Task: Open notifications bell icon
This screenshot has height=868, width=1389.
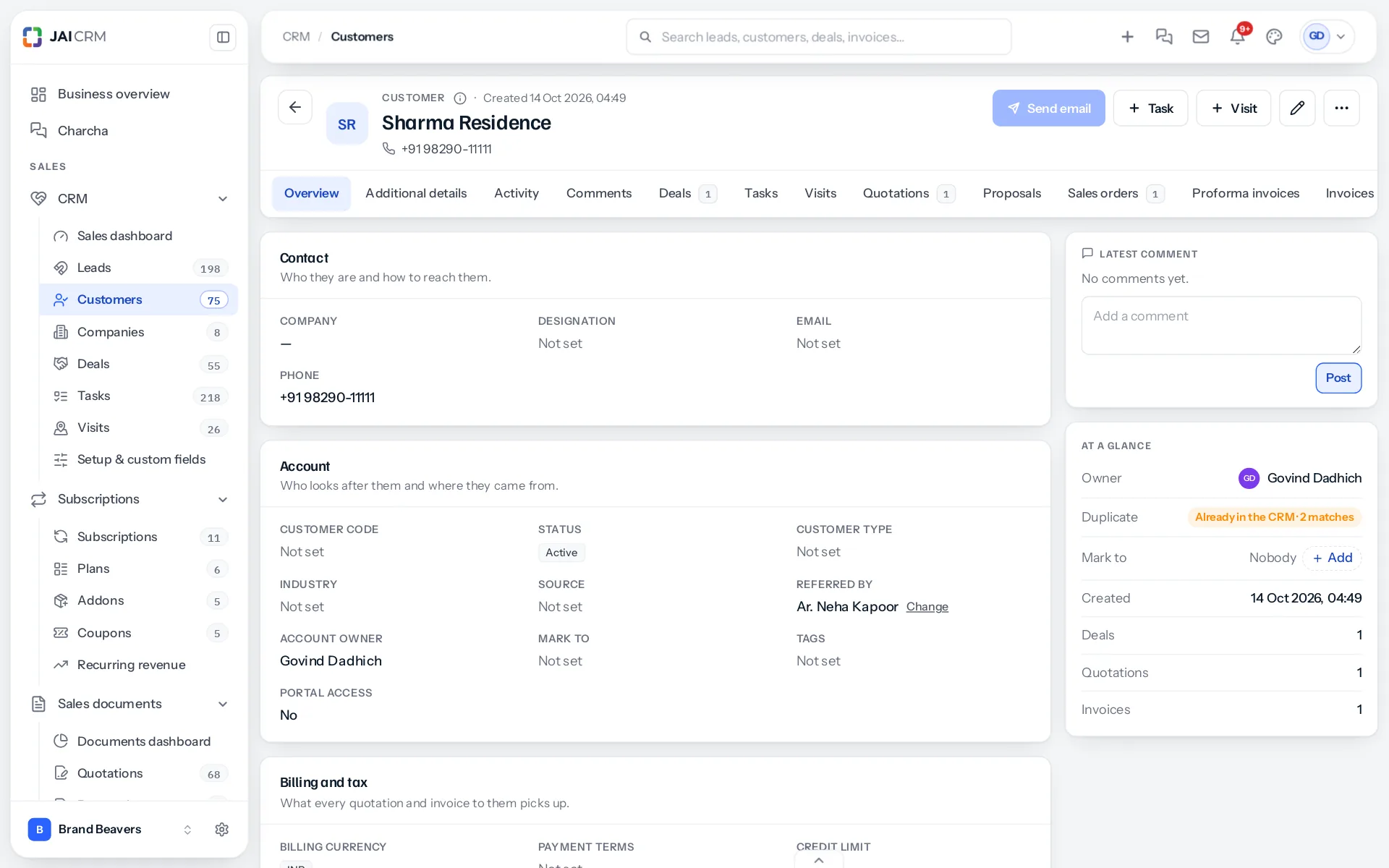Action: (1238, 37)
